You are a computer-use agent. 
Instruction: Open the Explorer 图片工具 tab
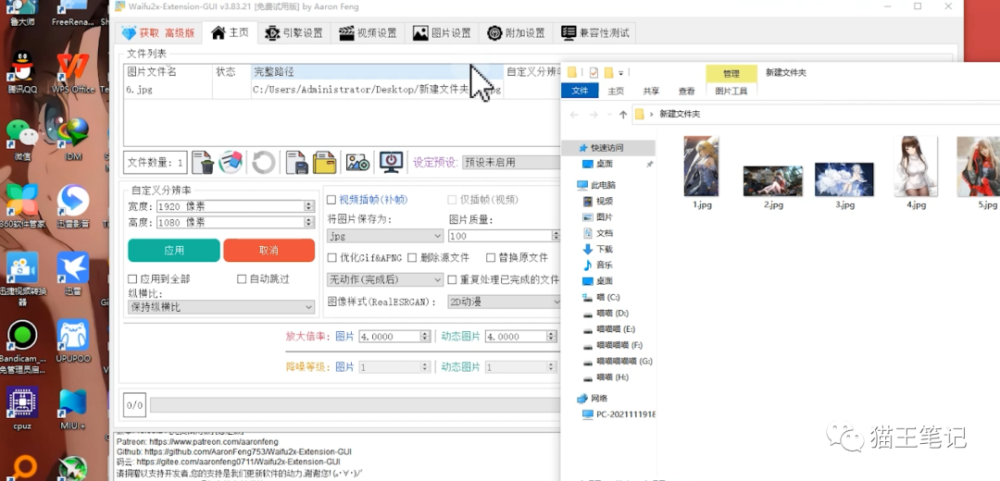[731, 91]
